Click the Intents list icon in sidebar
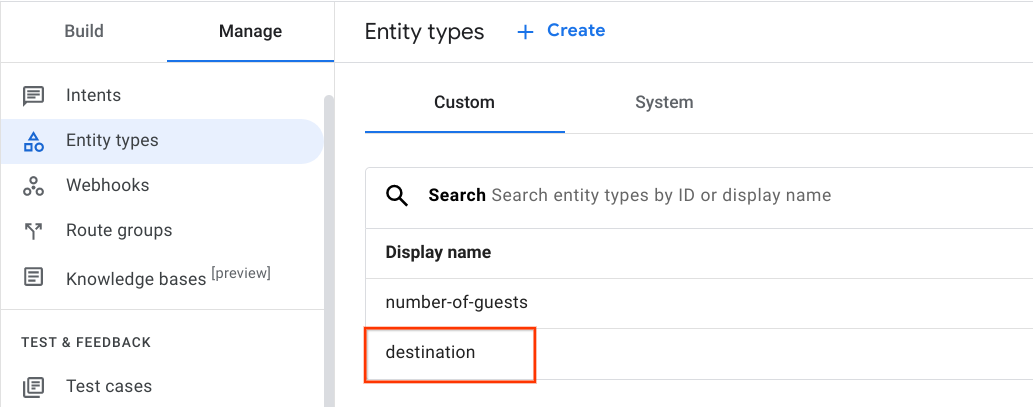 point(34,96)
